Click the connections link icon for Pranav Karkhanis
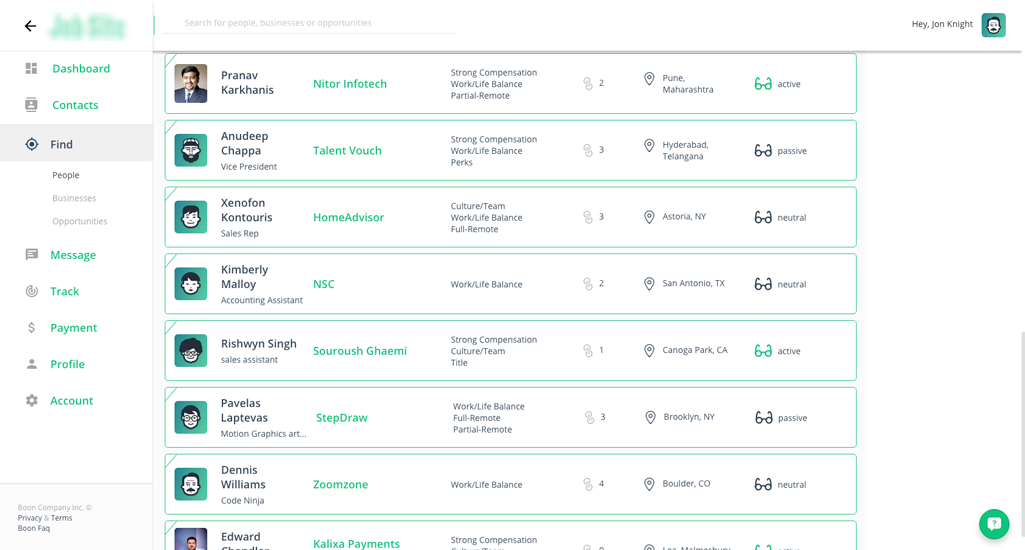The image size is (1025, 550). (x=588, y=83)
